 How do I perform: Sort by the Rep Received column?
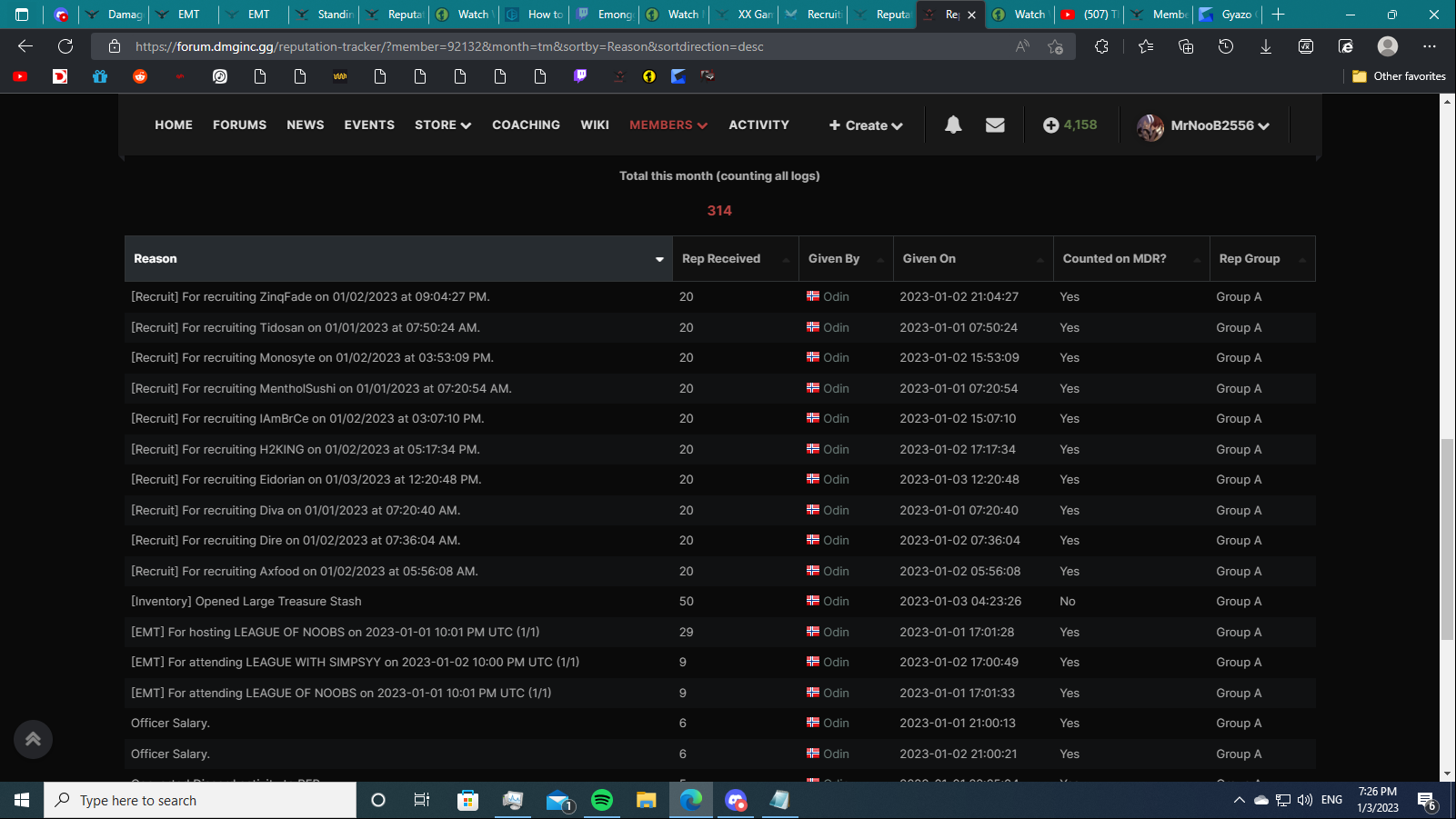point(735,259)
